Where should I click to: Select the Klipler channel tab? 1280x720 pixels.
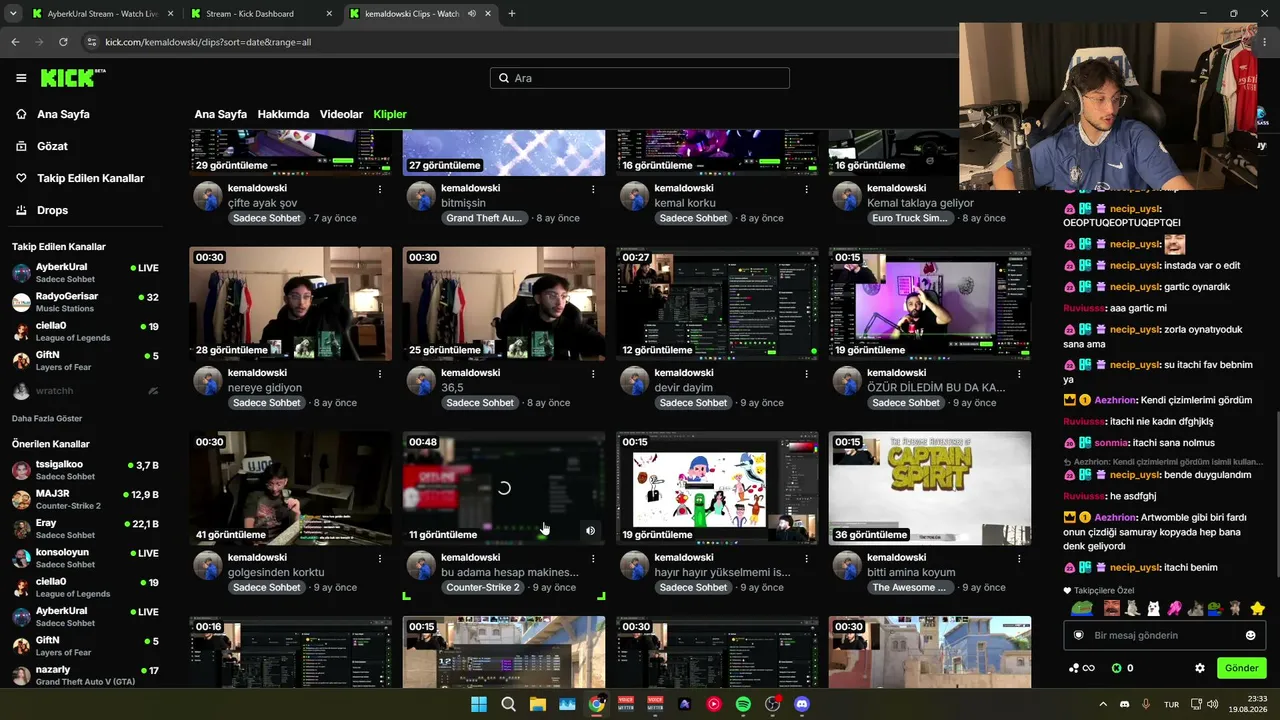tap(390, 114)
